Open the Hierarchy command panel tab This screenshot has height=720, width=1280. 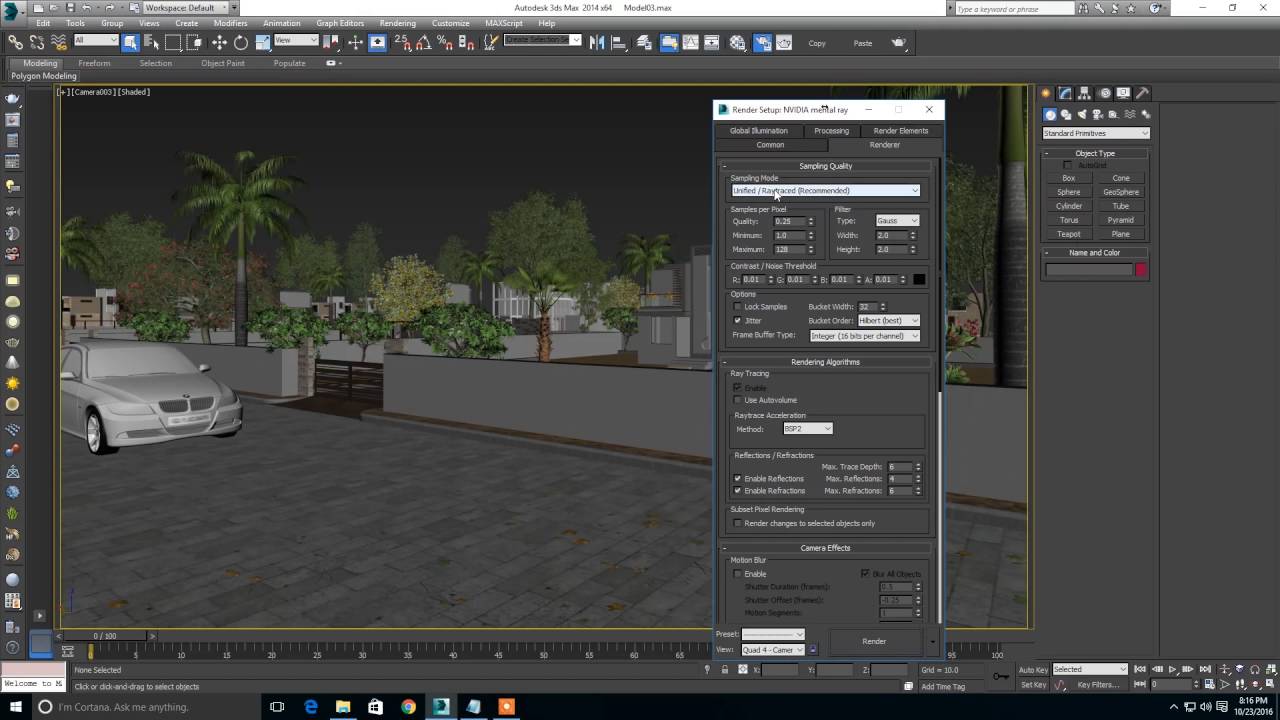(1085, 93)
